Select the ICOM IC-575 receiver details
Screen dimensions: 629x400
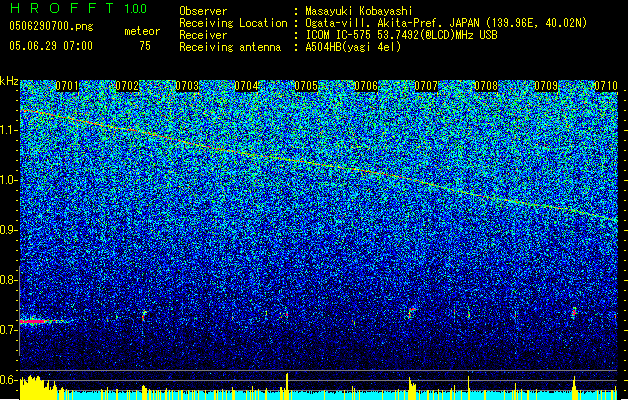(402, 35)
